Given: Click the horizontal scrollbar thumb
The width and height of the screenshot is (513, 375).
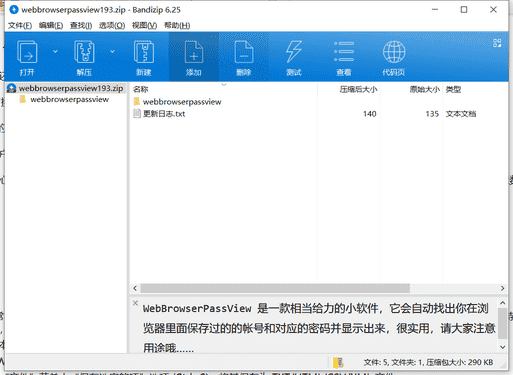Looking at the screenshot, I should (x=275, y=288).
